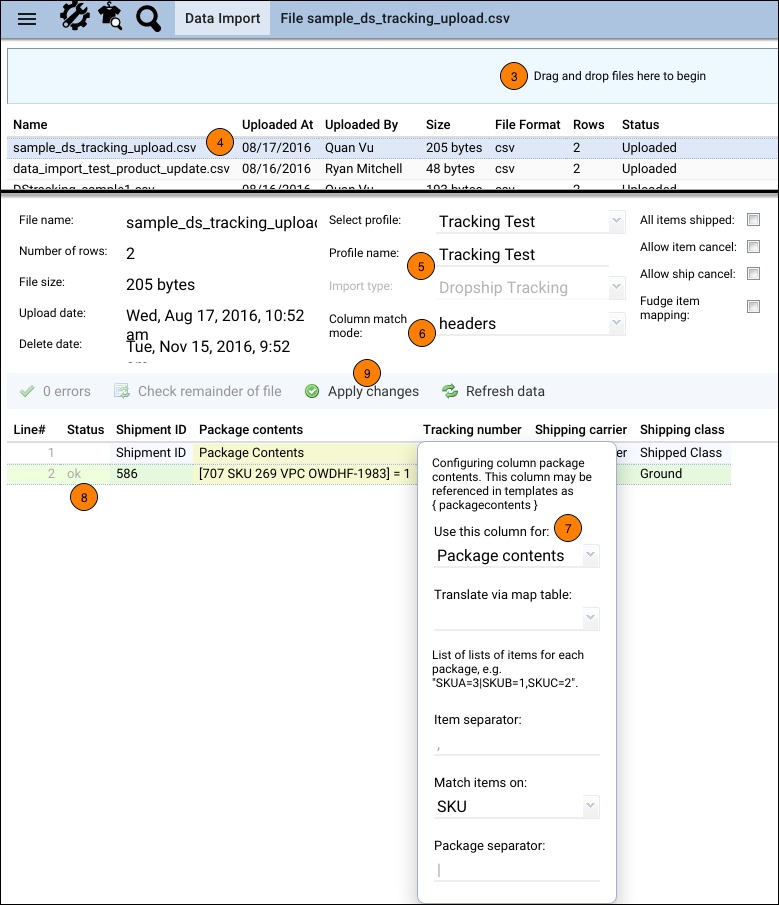The width and height of the screenshot is (779, 905).
Task: Click the [707 SKU 269 VPC OWDHF-1983] = 1 cell
Action: [304, 474]
